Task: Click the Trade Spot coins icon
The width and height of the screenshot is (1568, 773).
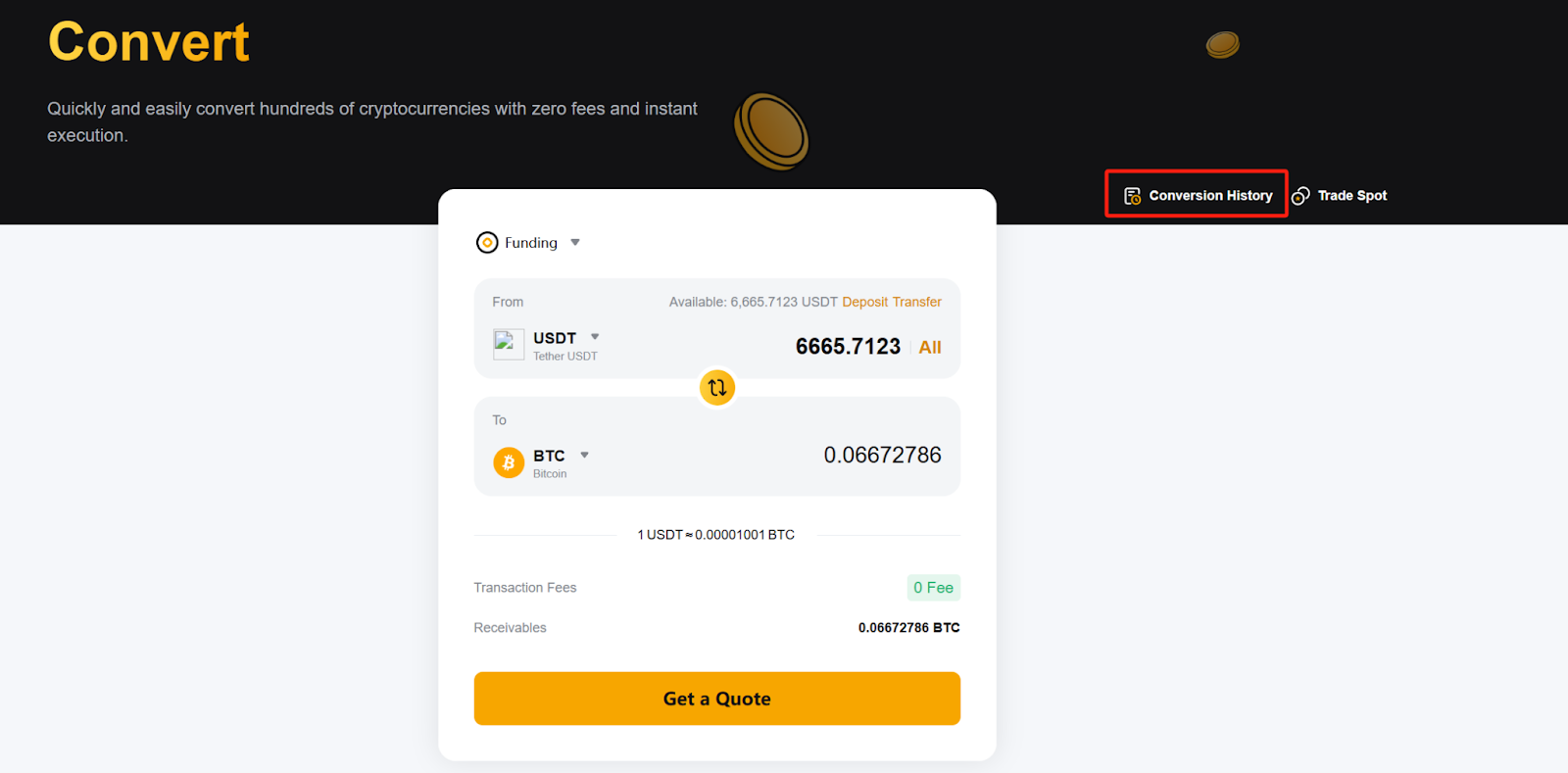Action: (x=1300, y=196)
